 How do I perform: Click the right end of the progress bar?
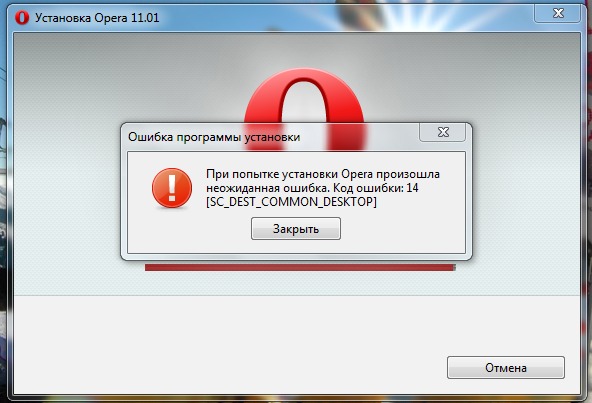click(x=453, y=267)
